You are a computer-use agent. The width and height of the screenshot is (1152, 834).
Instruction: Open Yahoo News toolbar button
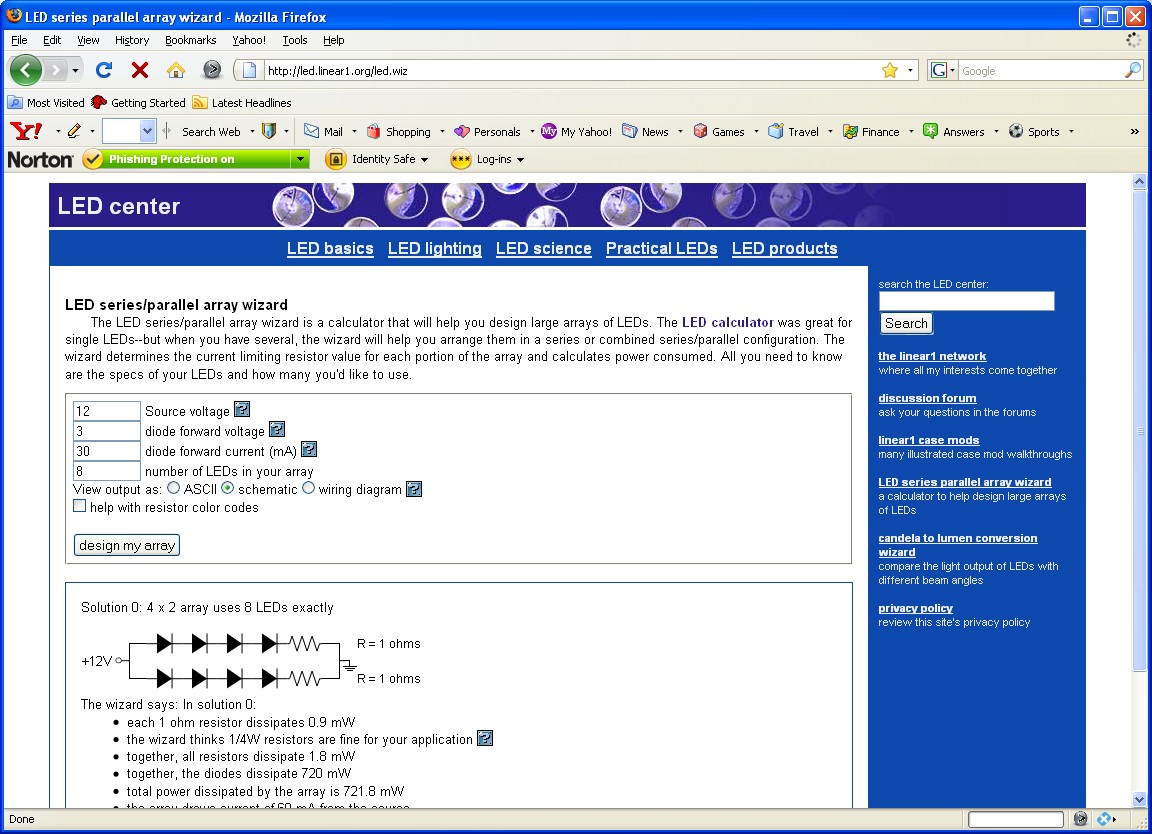coord(645,132)
